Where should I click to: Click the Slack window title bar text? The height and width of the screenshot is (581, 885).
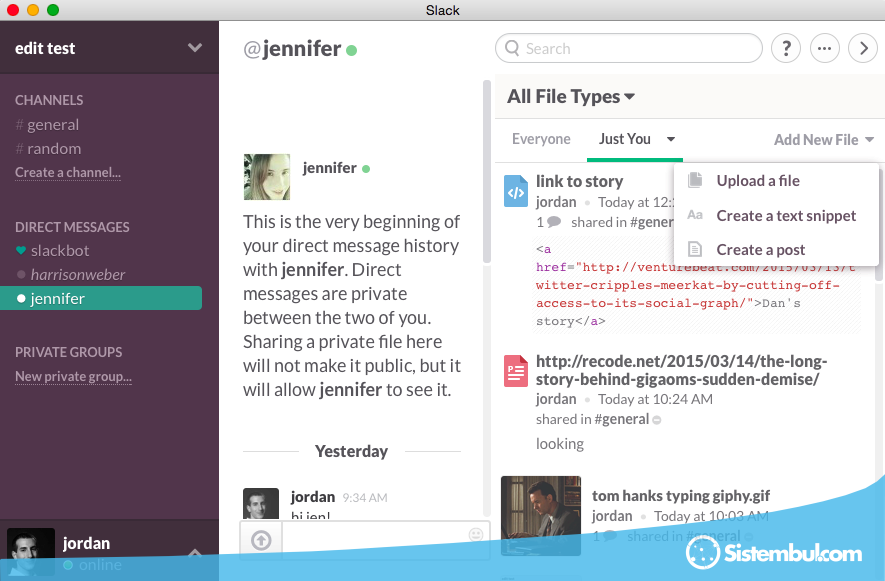point(442,10)
